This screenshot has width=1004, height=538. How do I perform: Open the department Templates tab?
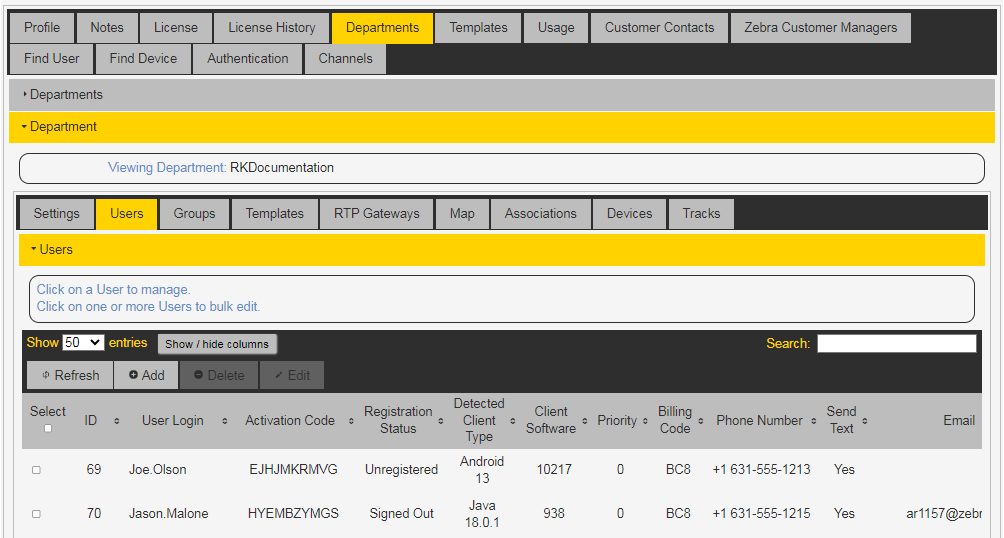(x=275, y=213)
